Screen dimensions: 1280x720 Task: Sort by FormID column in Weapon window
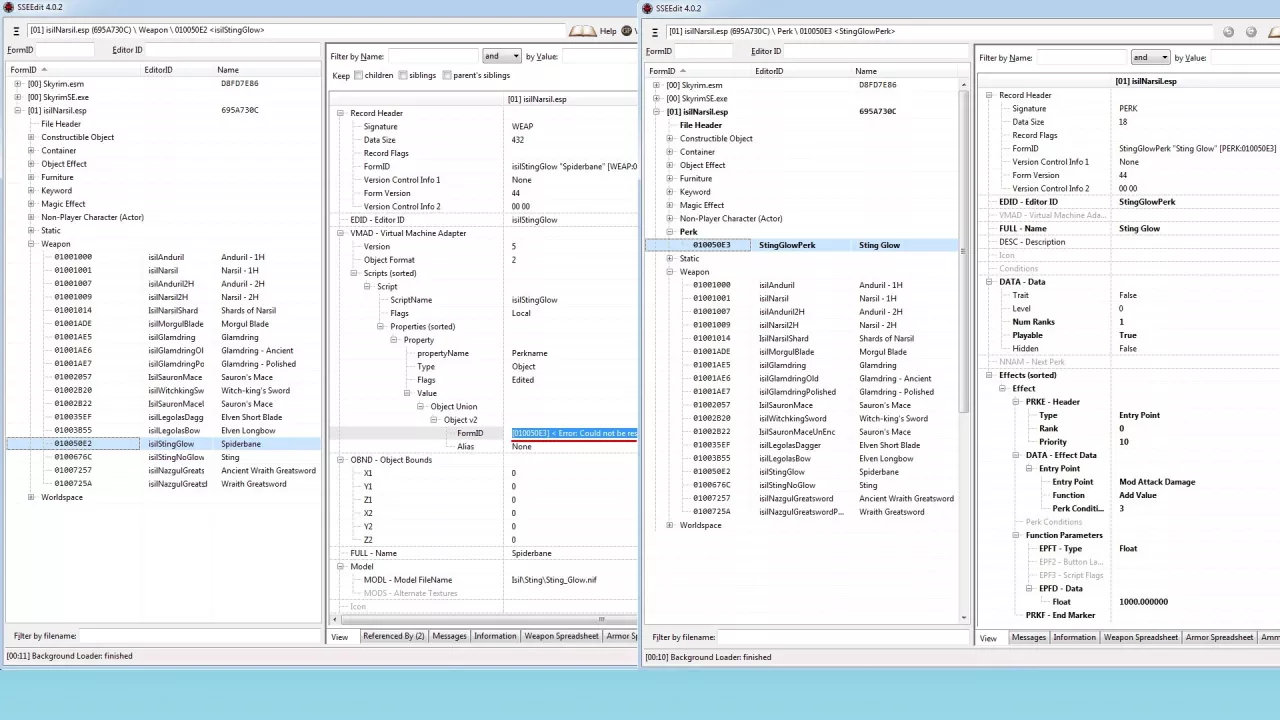[72, 70]
